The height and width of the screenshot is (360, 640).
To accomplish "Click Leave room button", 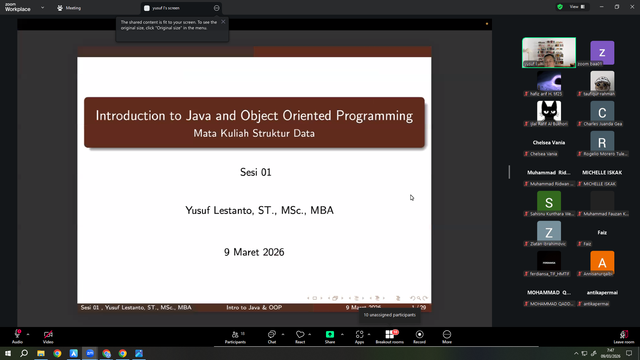I will [x=624, y=336].
